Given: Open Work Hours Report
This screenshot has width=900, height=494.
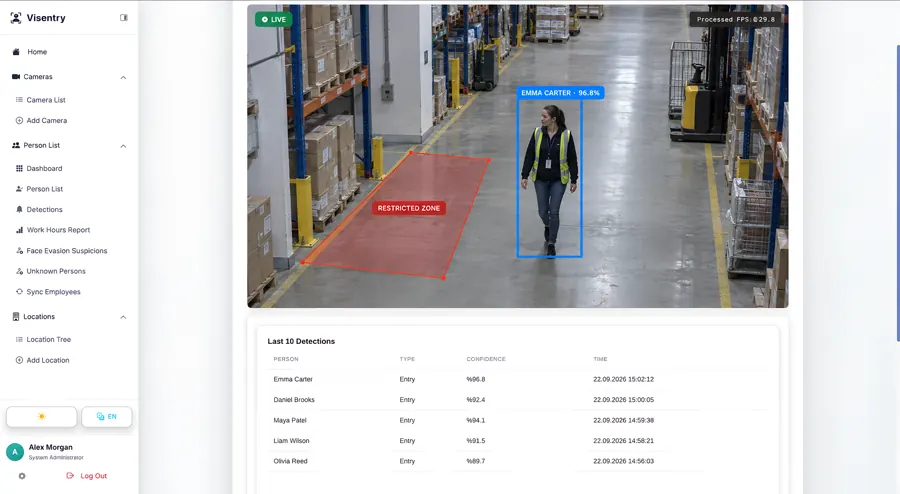Looking at the screenshot, I should (x=59, y=230).
